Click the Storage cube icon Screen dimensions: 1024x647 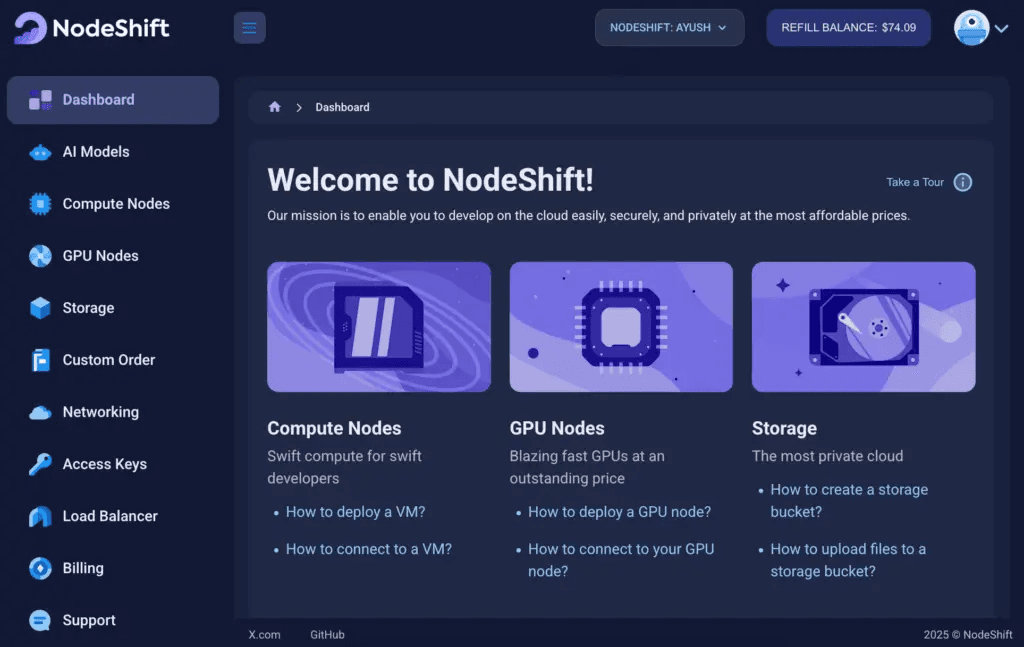[40, 308]
